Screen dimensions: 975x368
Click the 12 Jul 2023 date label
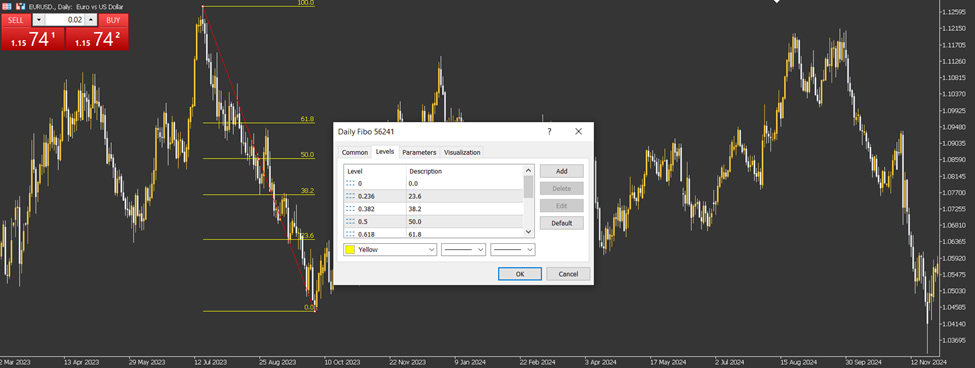pyautogui.click(x=212, y=362)
